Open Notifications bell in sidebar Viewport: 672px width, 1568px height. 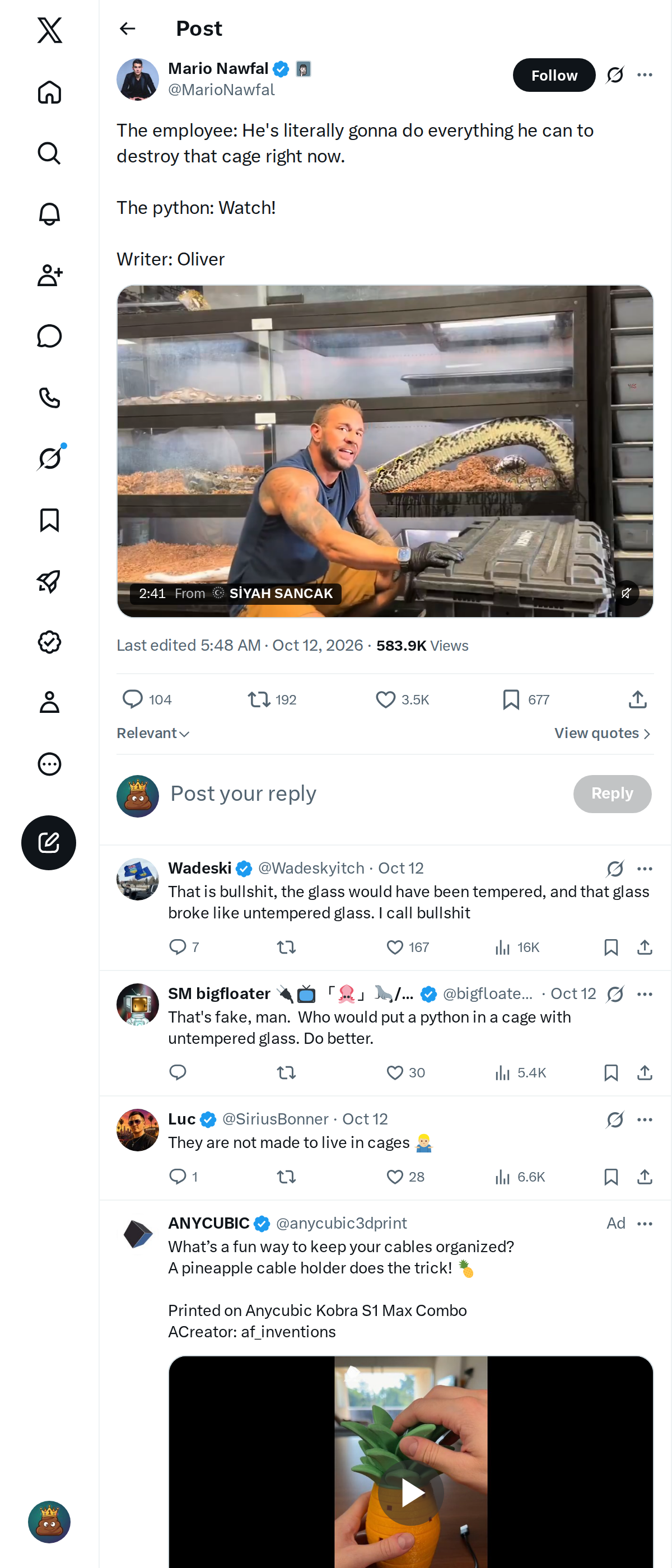tap(49, 214)
